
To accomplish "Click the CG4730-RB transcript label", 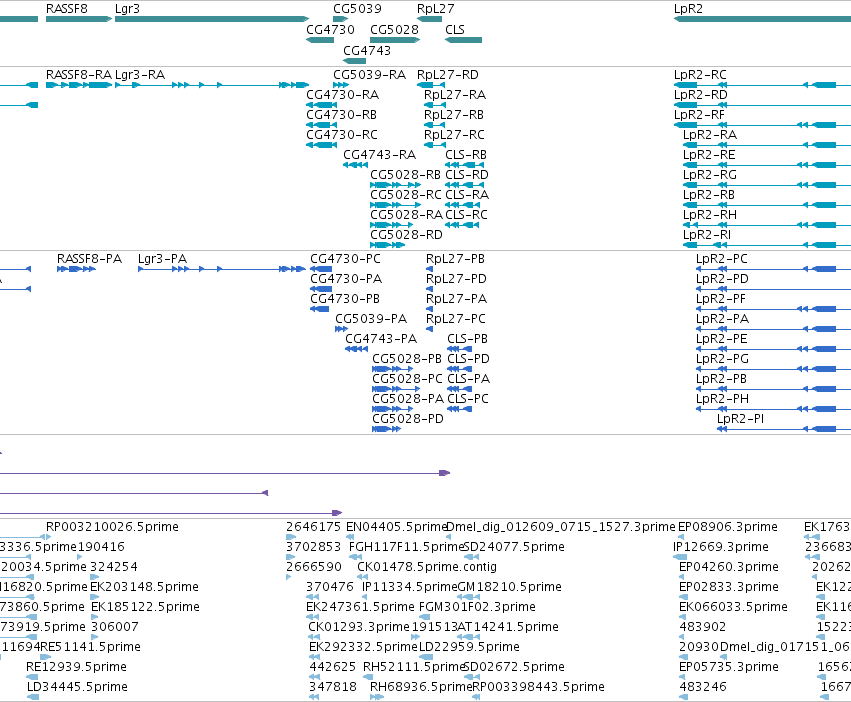I will 341,115.
